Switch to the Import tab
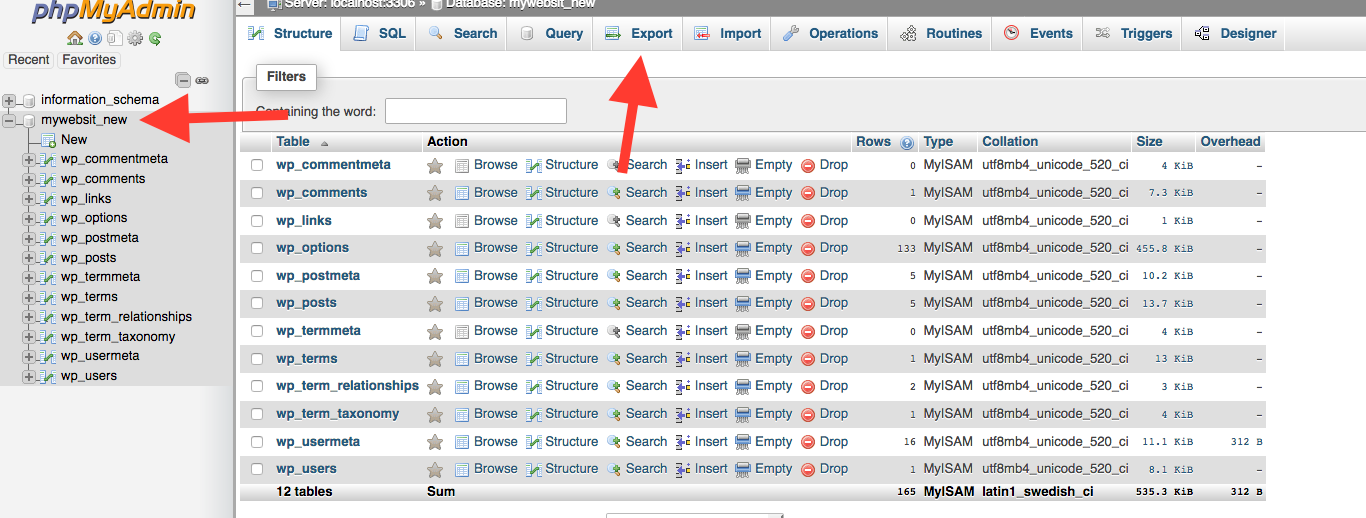 click(x=728, y=33)
